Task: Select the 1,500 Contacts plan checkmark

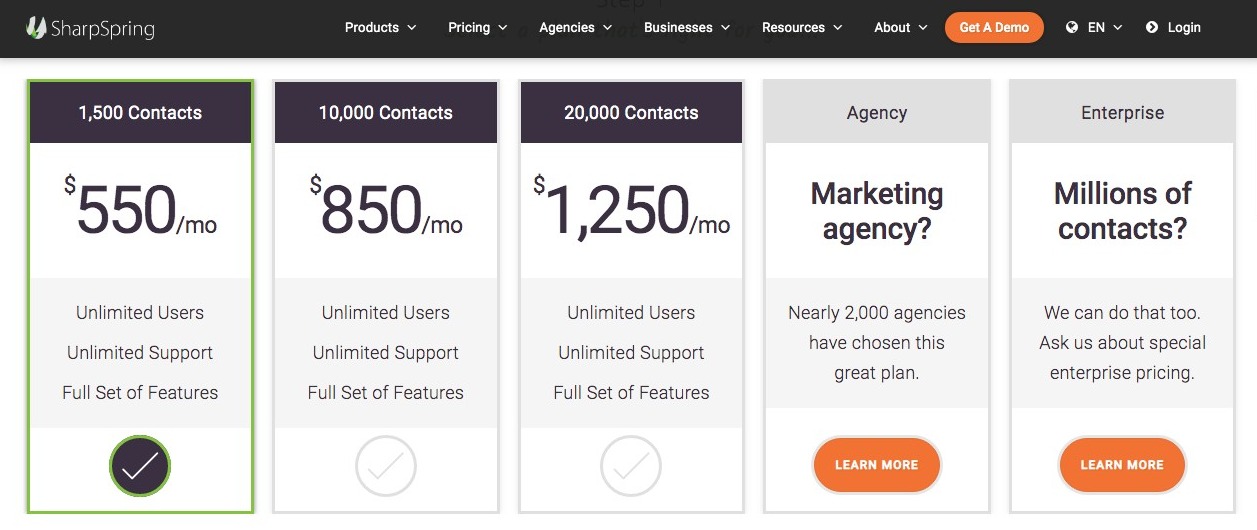Action: click(140, 466)
